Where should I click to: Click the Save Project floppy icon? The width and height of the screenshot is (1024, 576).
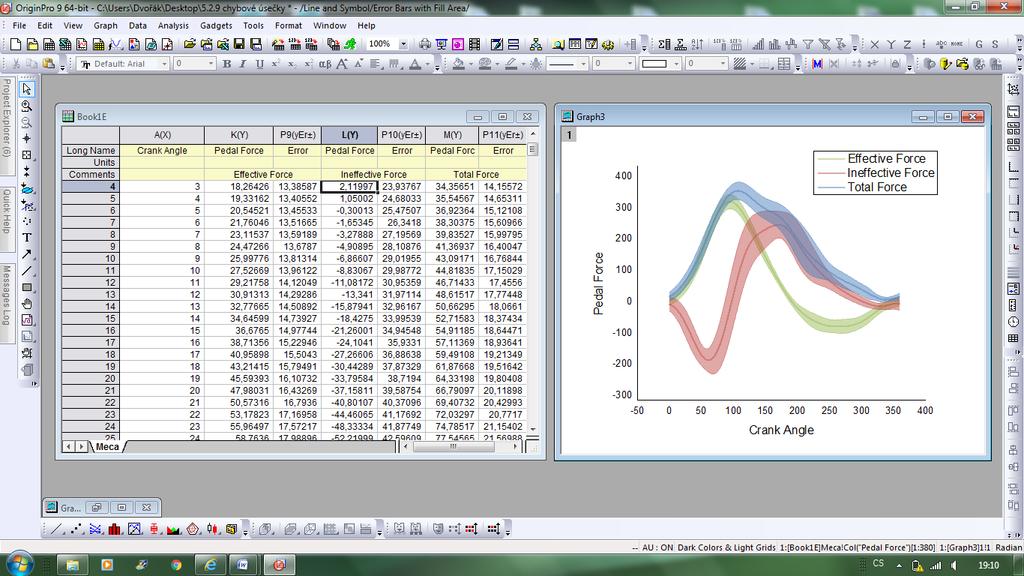click(x=239, y=44)
